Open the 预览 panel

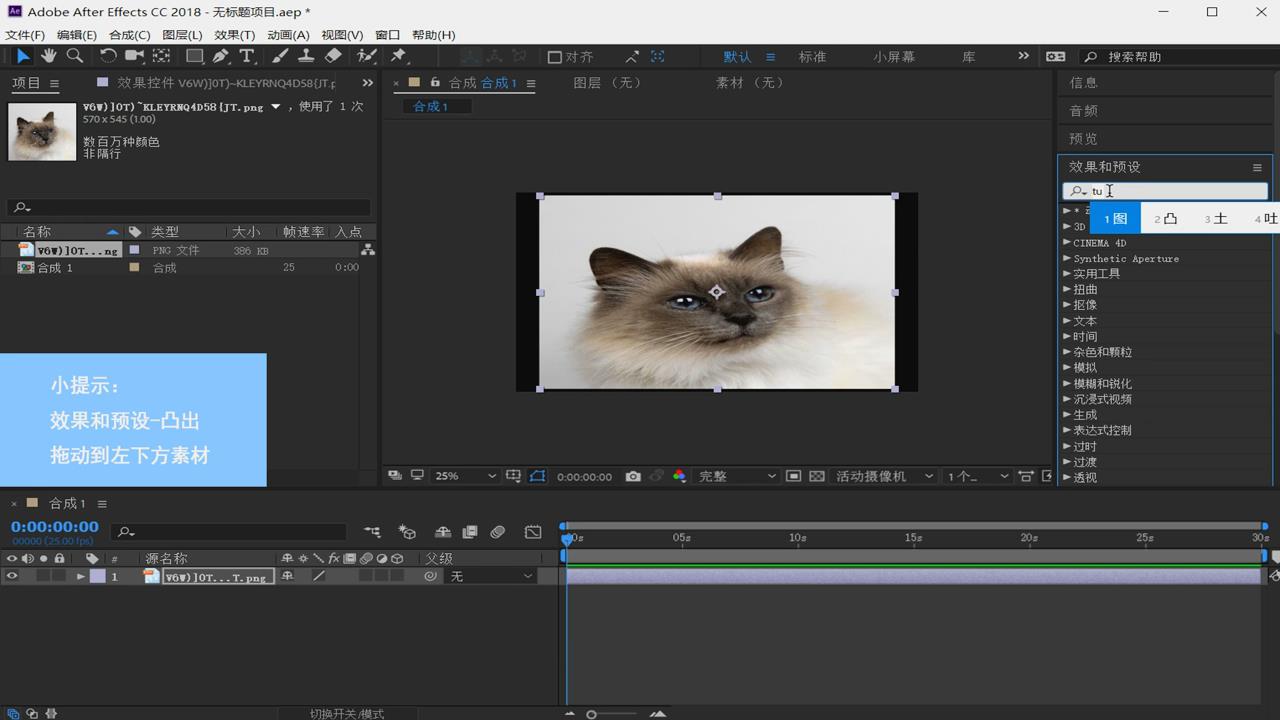coord(1083,139)
